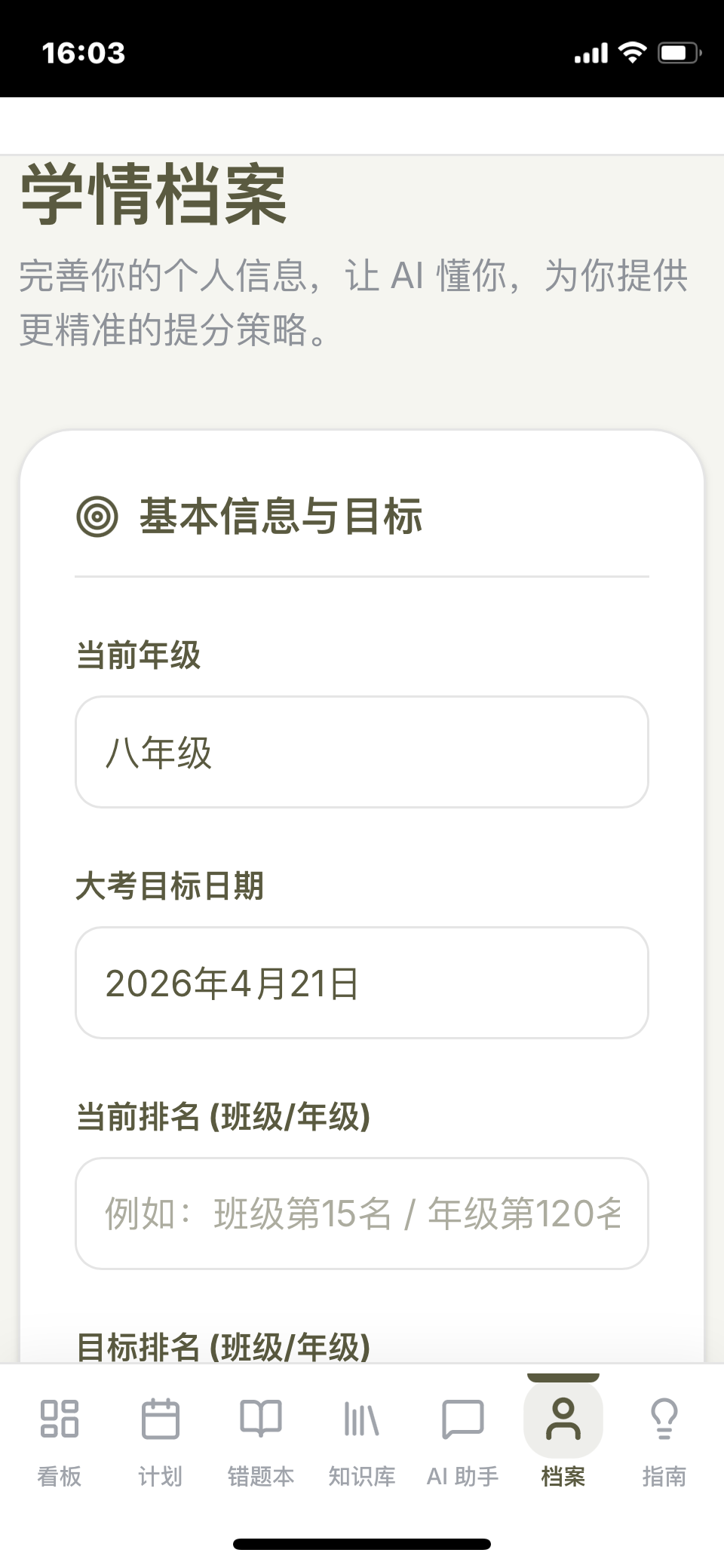Viewport: 724px width, 1568px height.
Task: Tap the 计划 calendar icon
Action: pyautogui.click(x=160, y=1419)
